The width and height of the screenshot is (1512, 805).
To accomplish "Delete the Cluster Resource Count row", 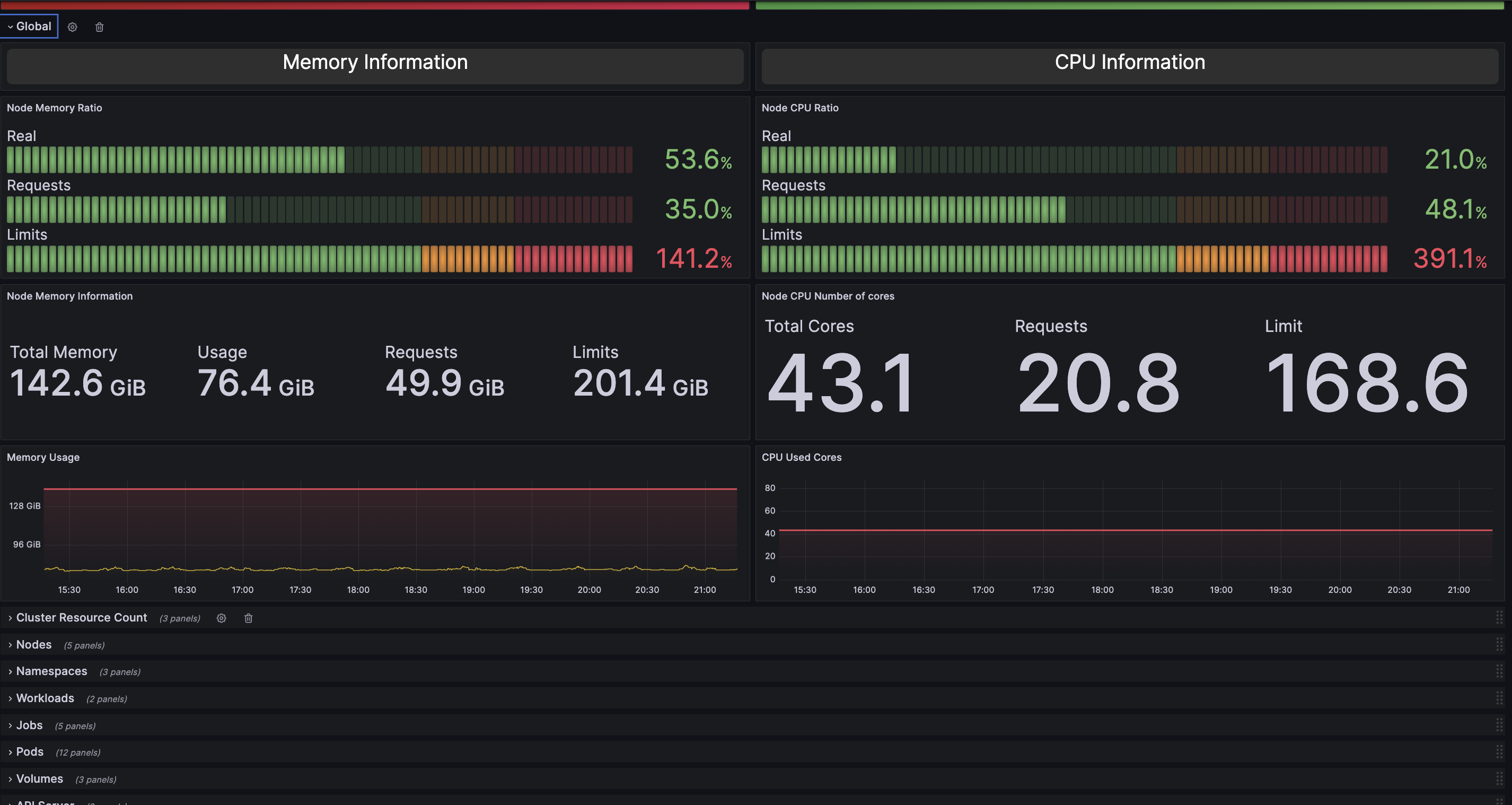I will (x=248, y=618).
